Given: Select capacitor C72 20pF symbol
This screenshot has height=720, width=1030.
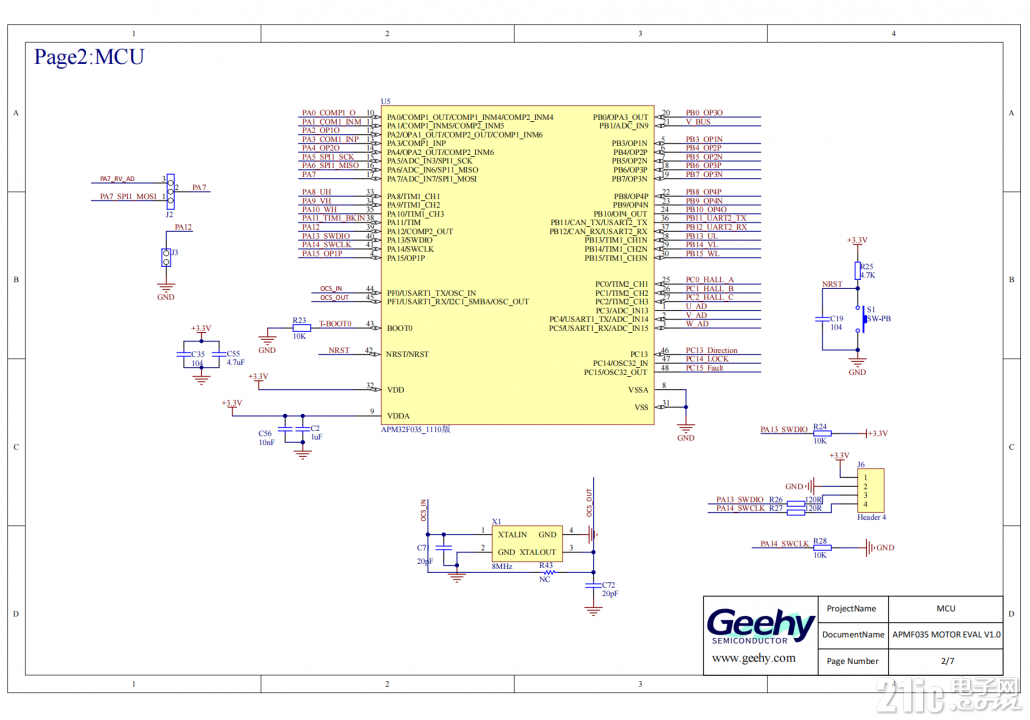Looking at the screenshot, I should [x=593, y=585].
